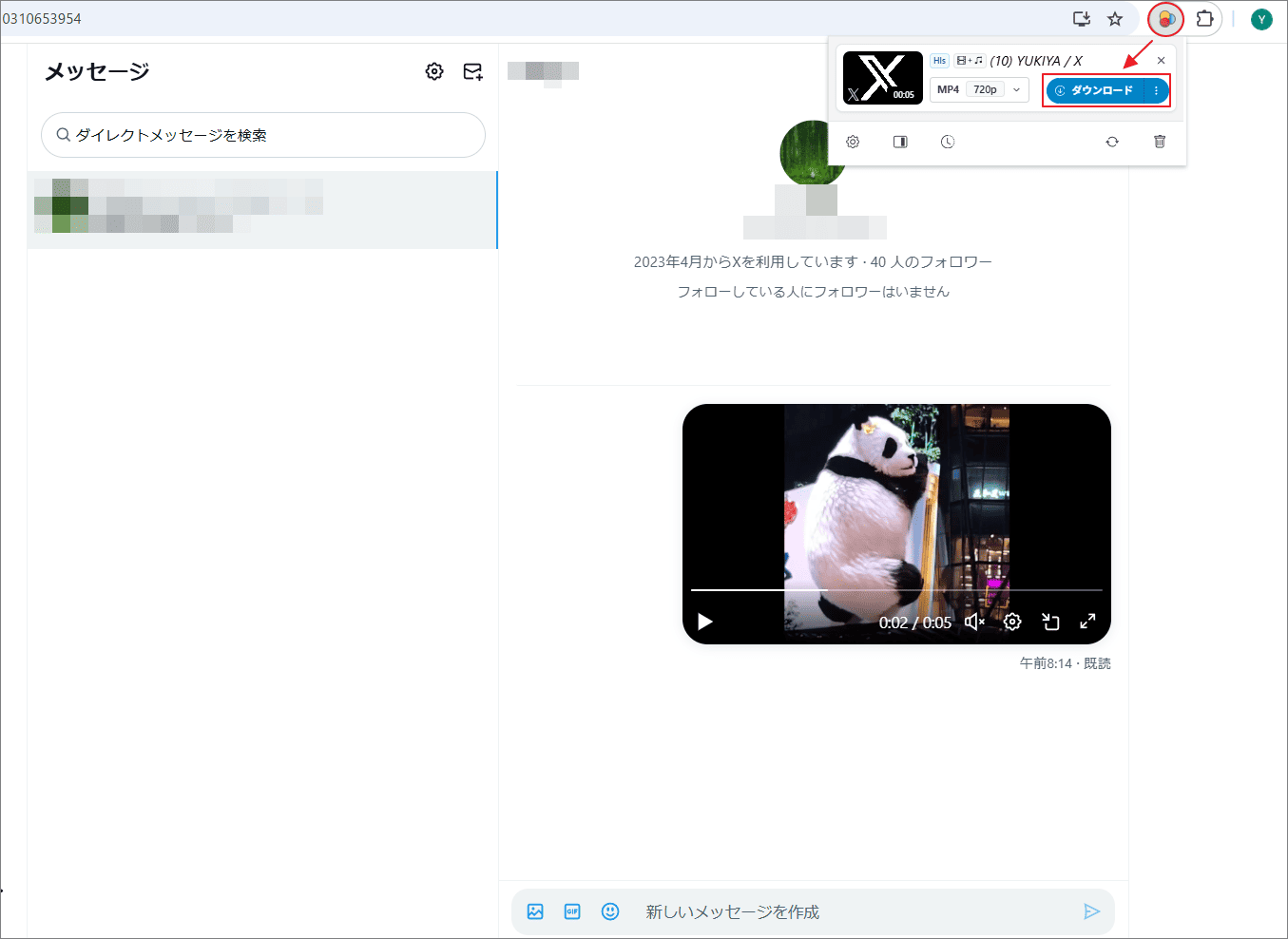The image size is (1288, 939).
Task: Click the video plus audio badge
Action: click(x=970, y=61)
